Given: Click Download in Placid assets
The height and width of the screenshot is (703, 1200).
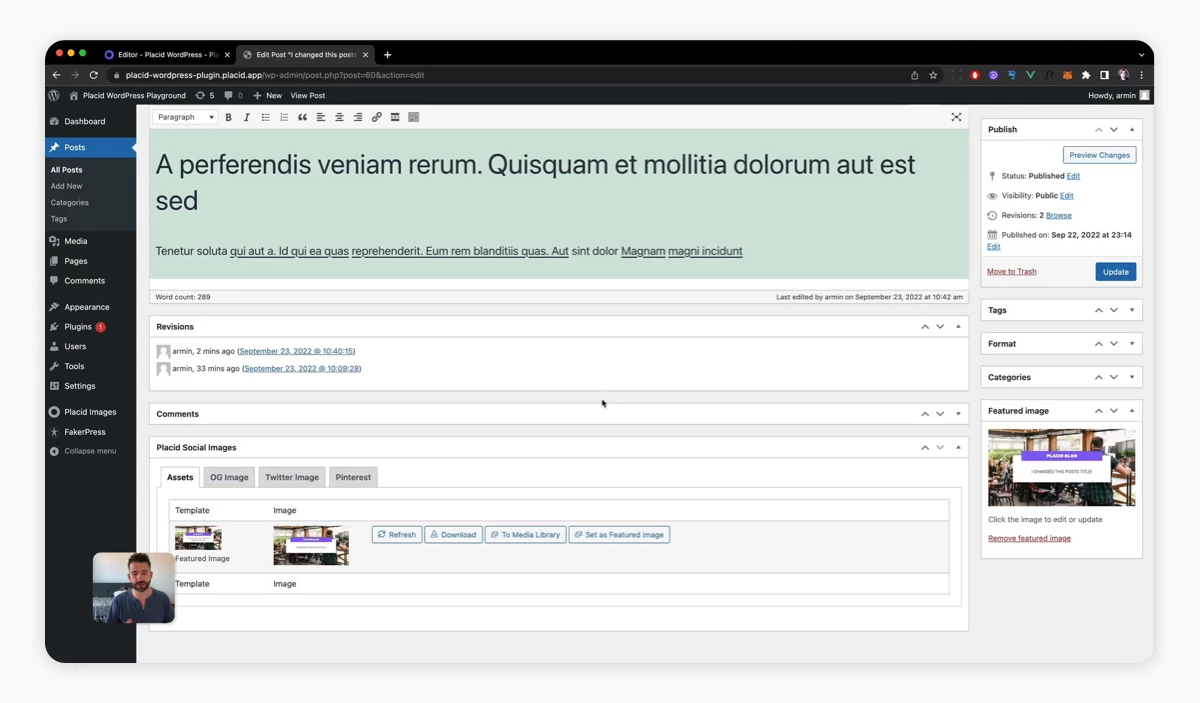Looking at the screenshot, I should point(453,535).
